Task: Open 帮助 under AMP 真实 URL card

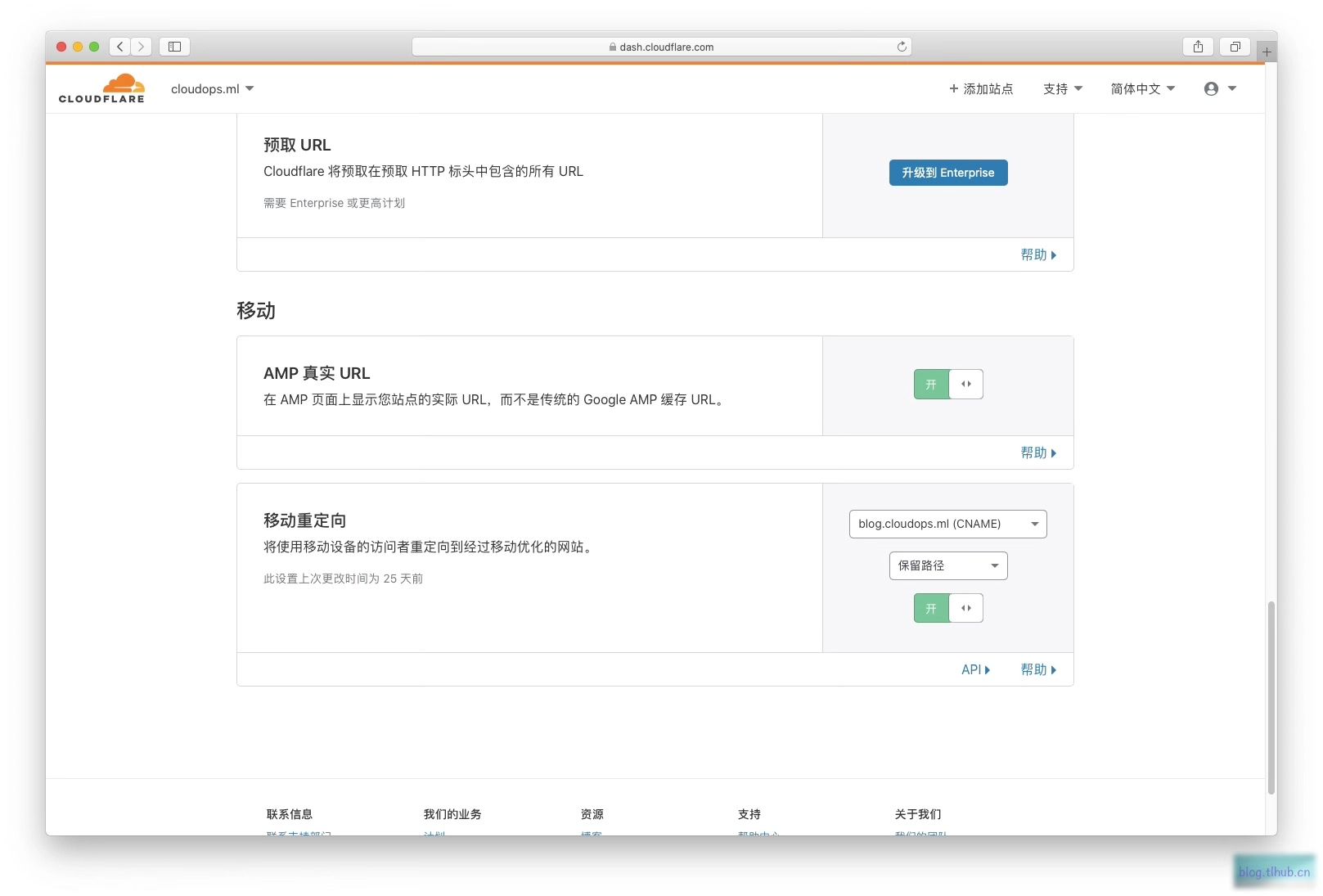Action: coord(1038,453)
